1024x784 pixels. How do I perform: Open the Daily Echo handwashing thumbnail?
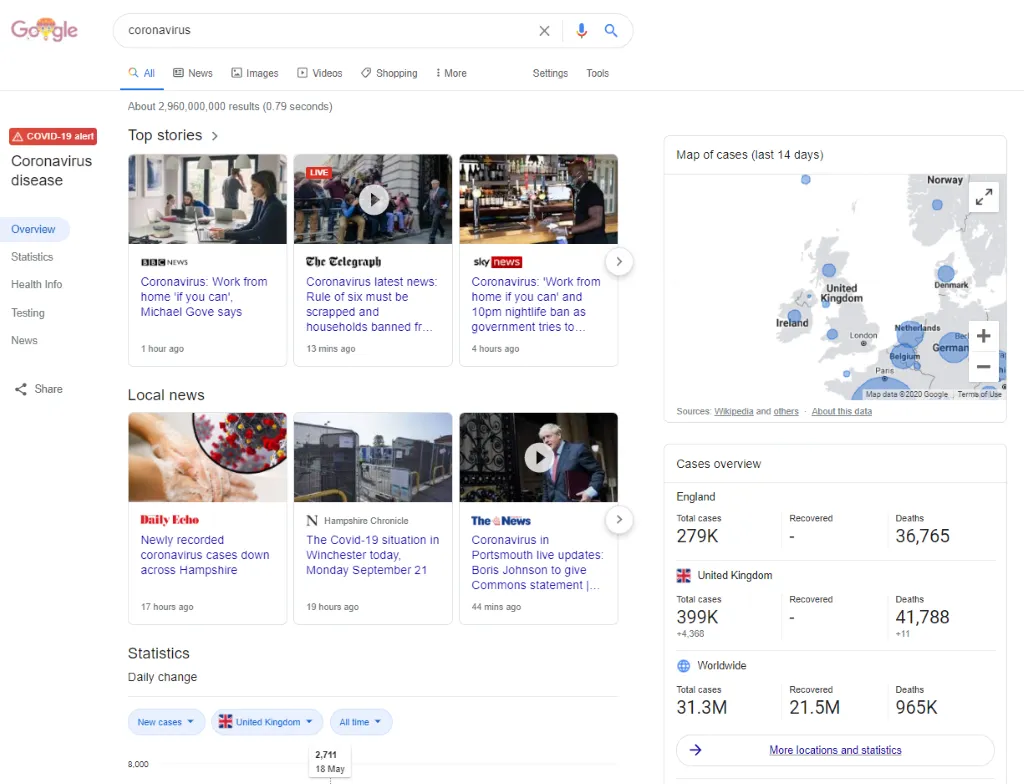tap(208, 457)
